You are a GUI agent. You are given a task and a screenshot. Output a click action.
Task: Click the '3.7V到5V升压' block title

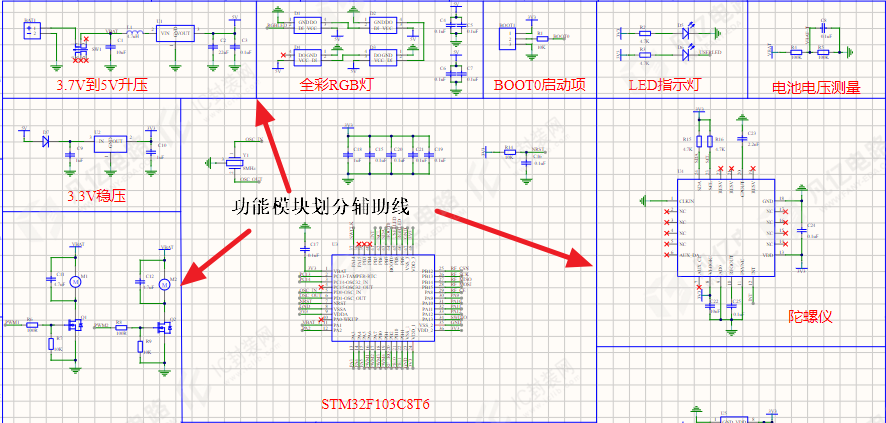pyautogui.click(x=102, y=86)
